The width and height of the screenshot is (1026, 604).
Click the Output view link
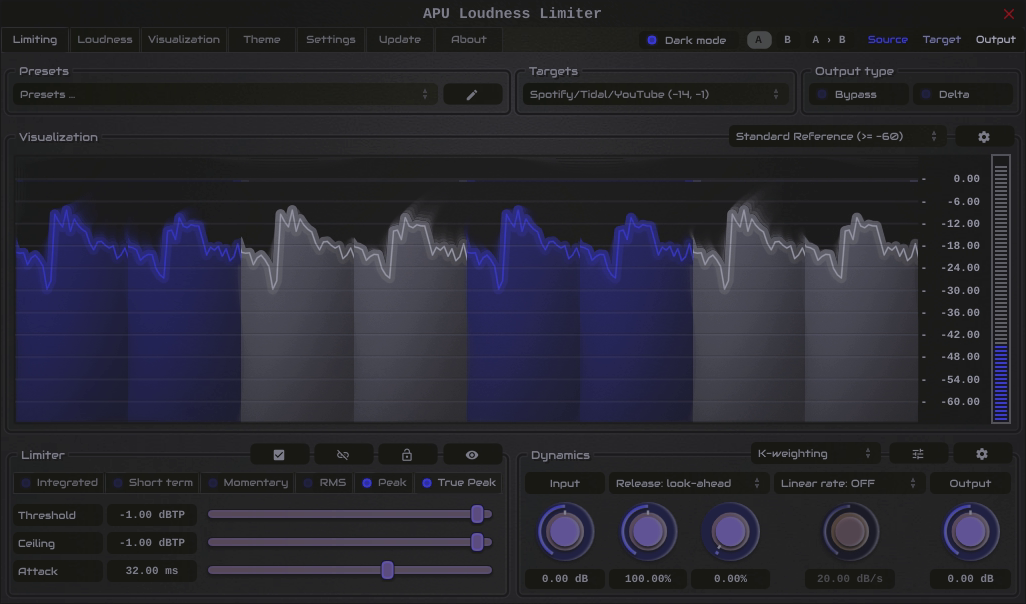995,40
